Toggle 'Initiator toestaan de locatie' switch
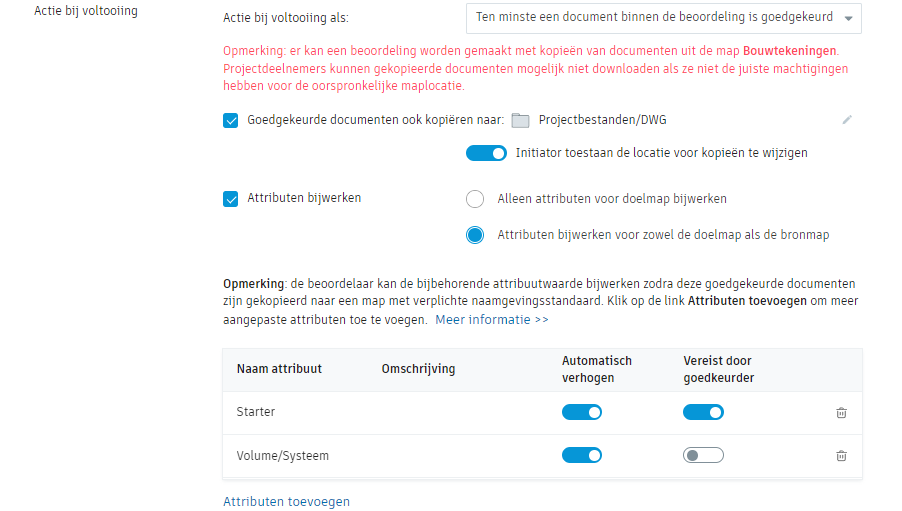This screenshot has height=511, width=902. point(486,153)
